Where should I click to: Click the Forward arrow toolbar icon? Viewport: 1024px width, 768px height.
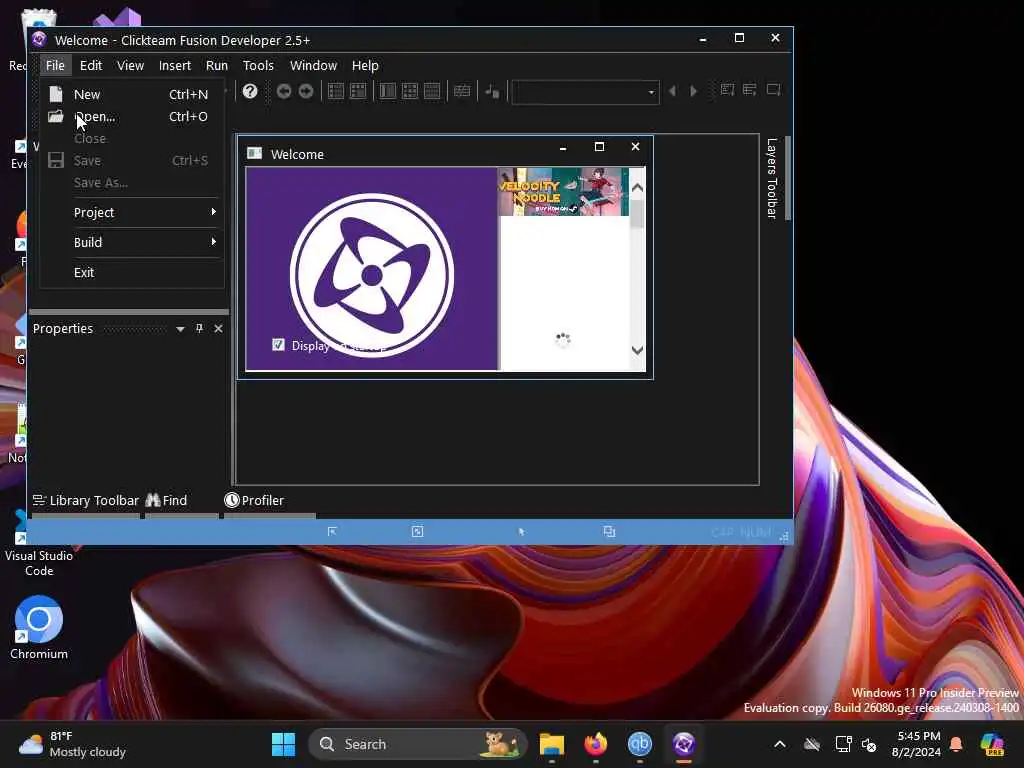pyautogui.click(x=306, y=91)
